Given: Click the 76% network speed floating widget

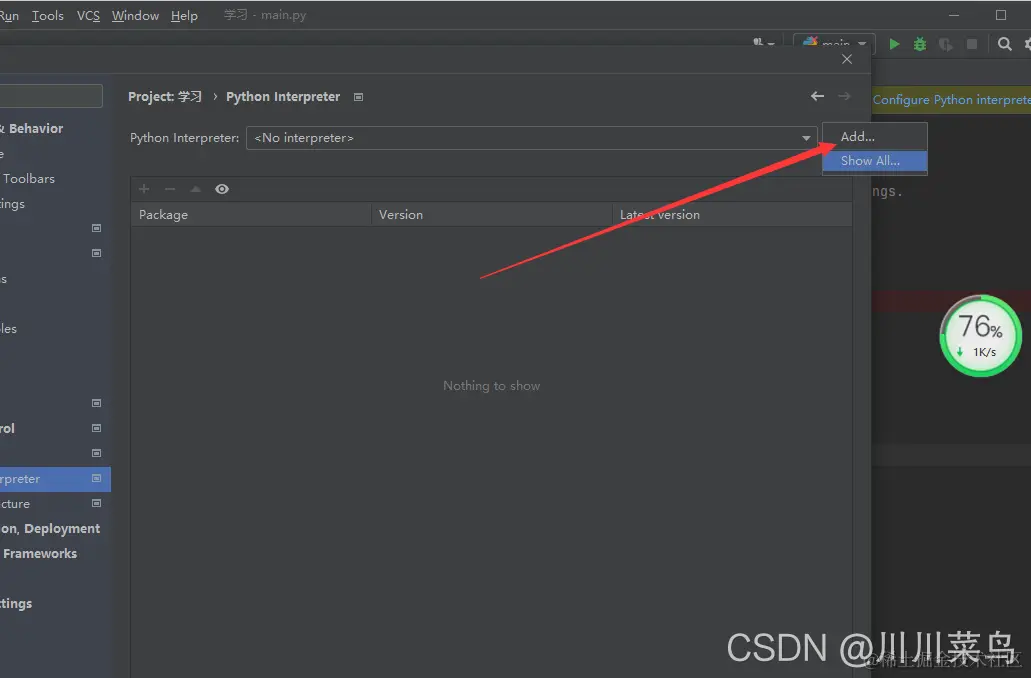Looking at the screenshot, I should pos(980,335).
